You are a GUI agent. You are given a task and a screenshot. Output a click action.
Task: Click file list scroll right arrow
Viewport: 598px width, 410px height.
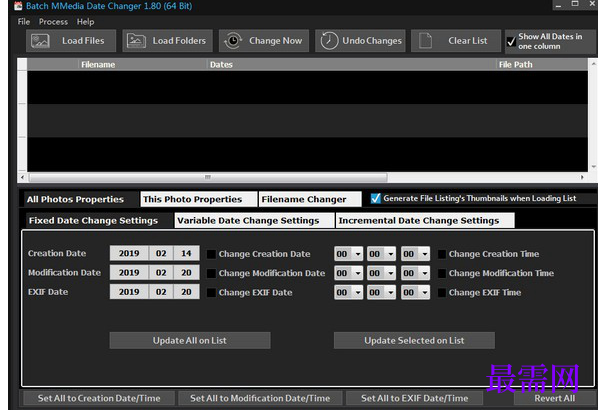click(x=582, y=177)
